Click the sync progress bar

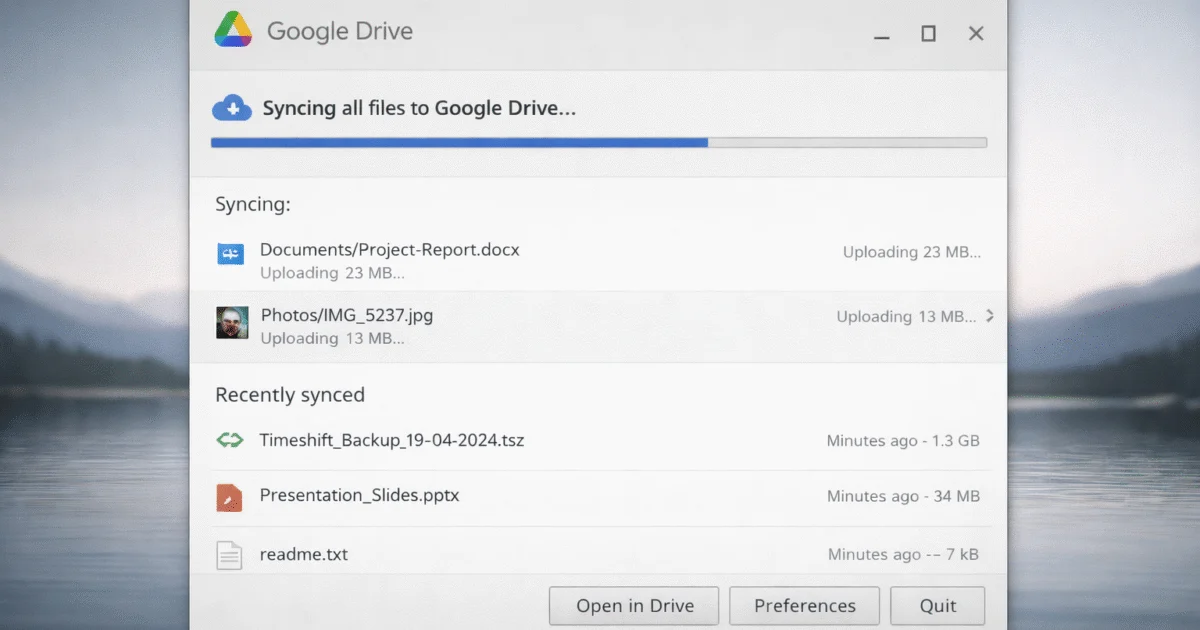pos(599,143)
